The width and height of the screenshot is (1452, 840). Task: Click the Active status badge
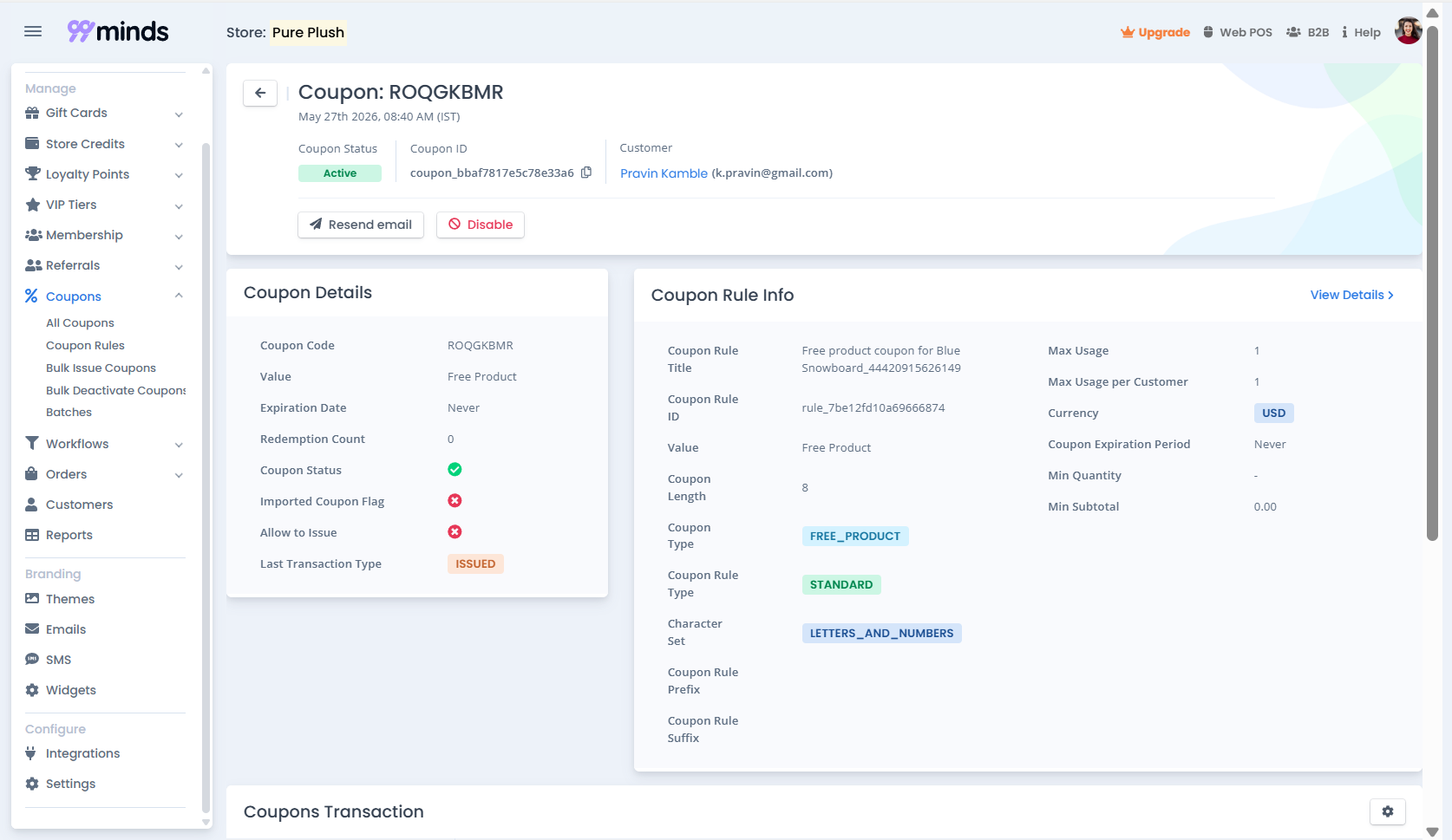340,173
